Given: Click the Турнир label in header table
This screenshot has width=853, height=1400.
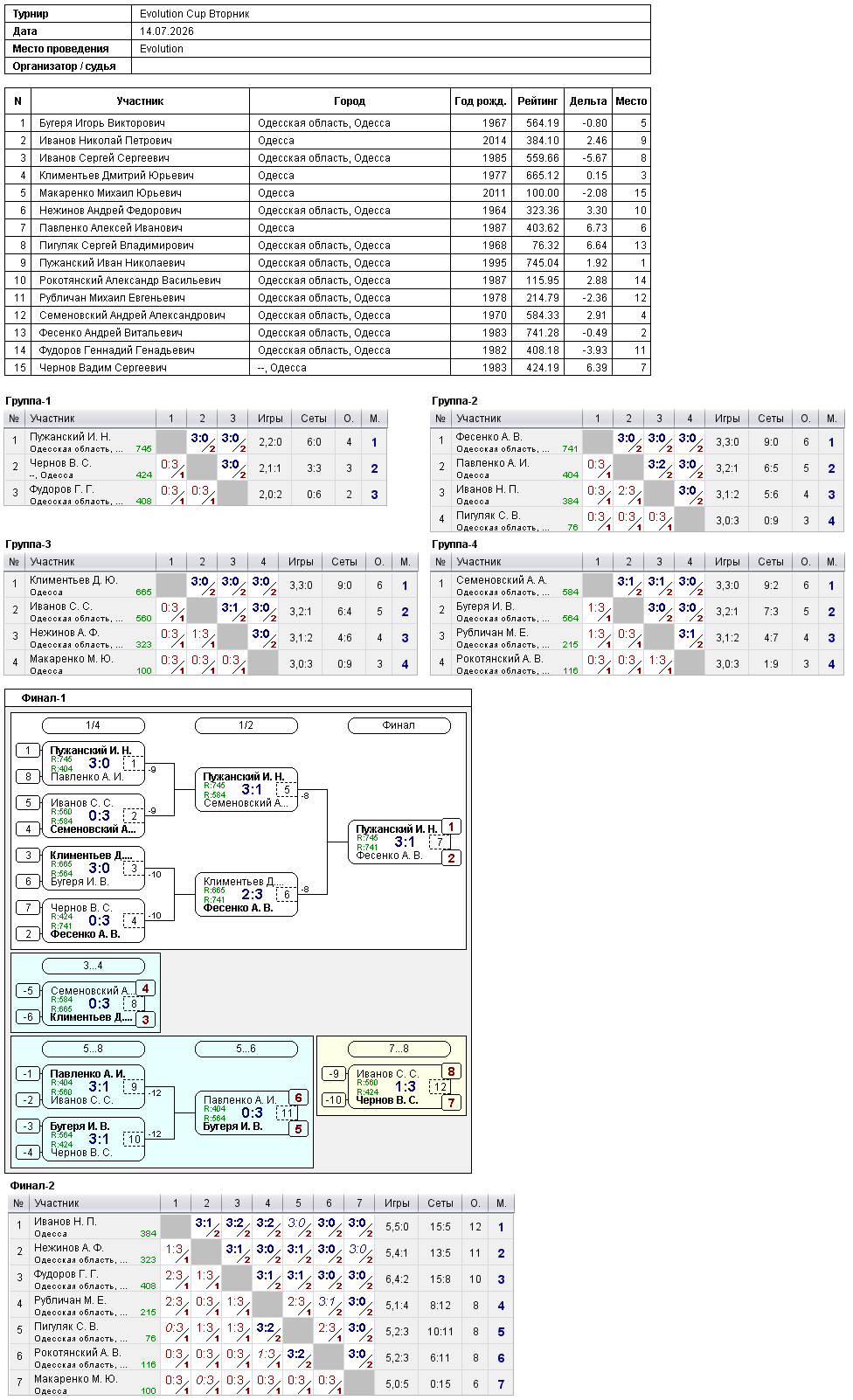Looking at the screenshot, I should [31, 14].
